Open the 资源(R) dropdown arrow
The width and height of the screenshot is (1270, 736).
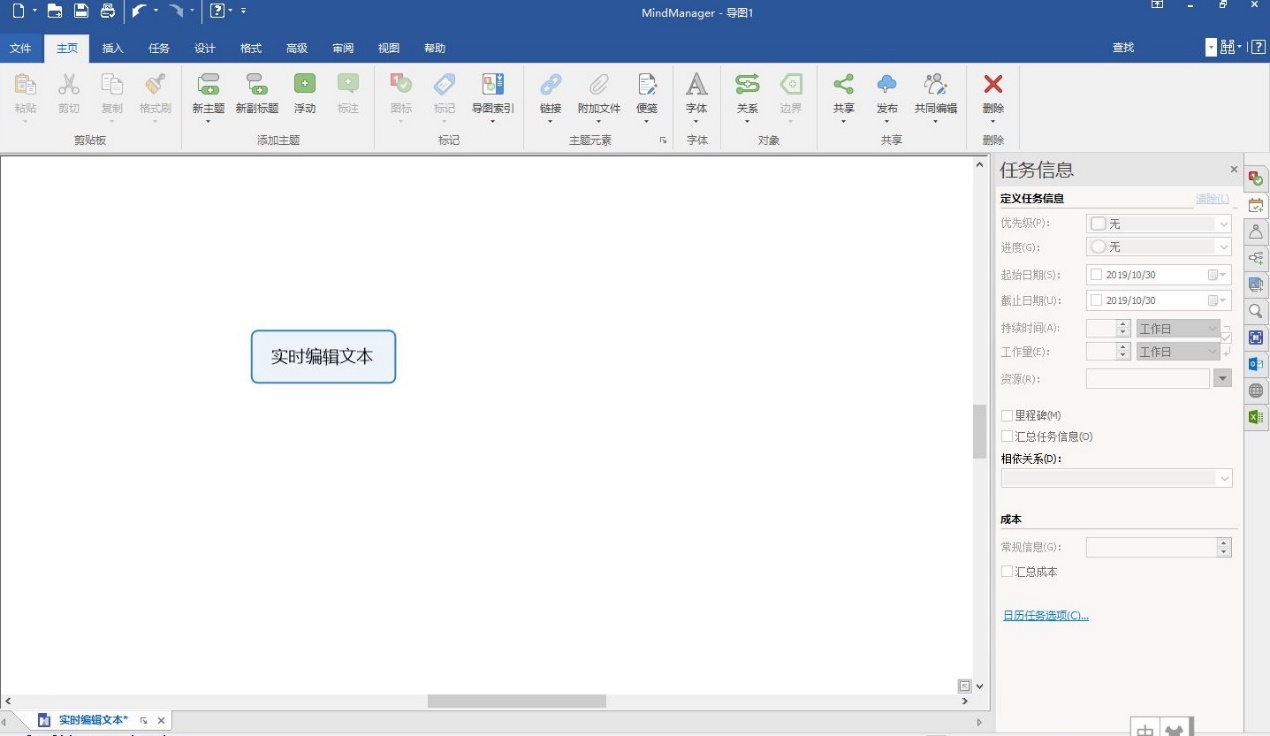pos(1222,378)
